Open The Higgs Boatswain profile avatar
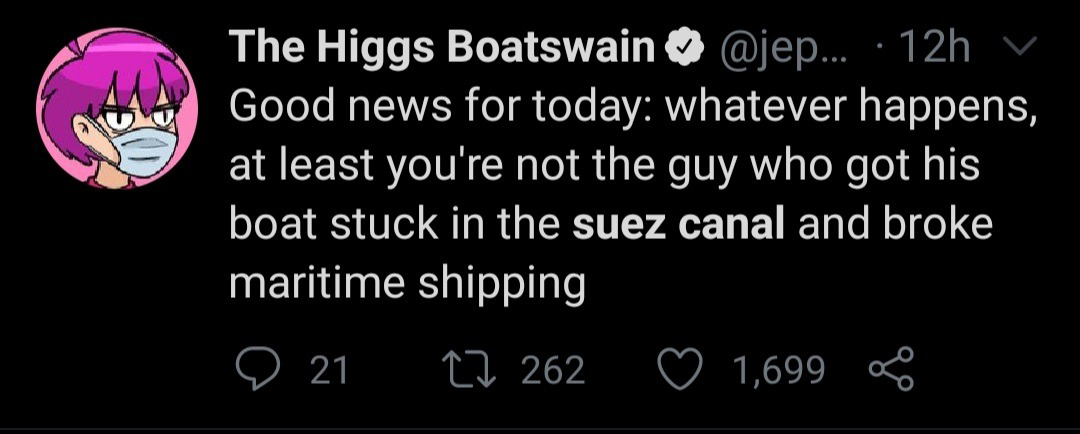This screenshot has width=1080, height=434. pyautogui.click(x=117, y=108)
